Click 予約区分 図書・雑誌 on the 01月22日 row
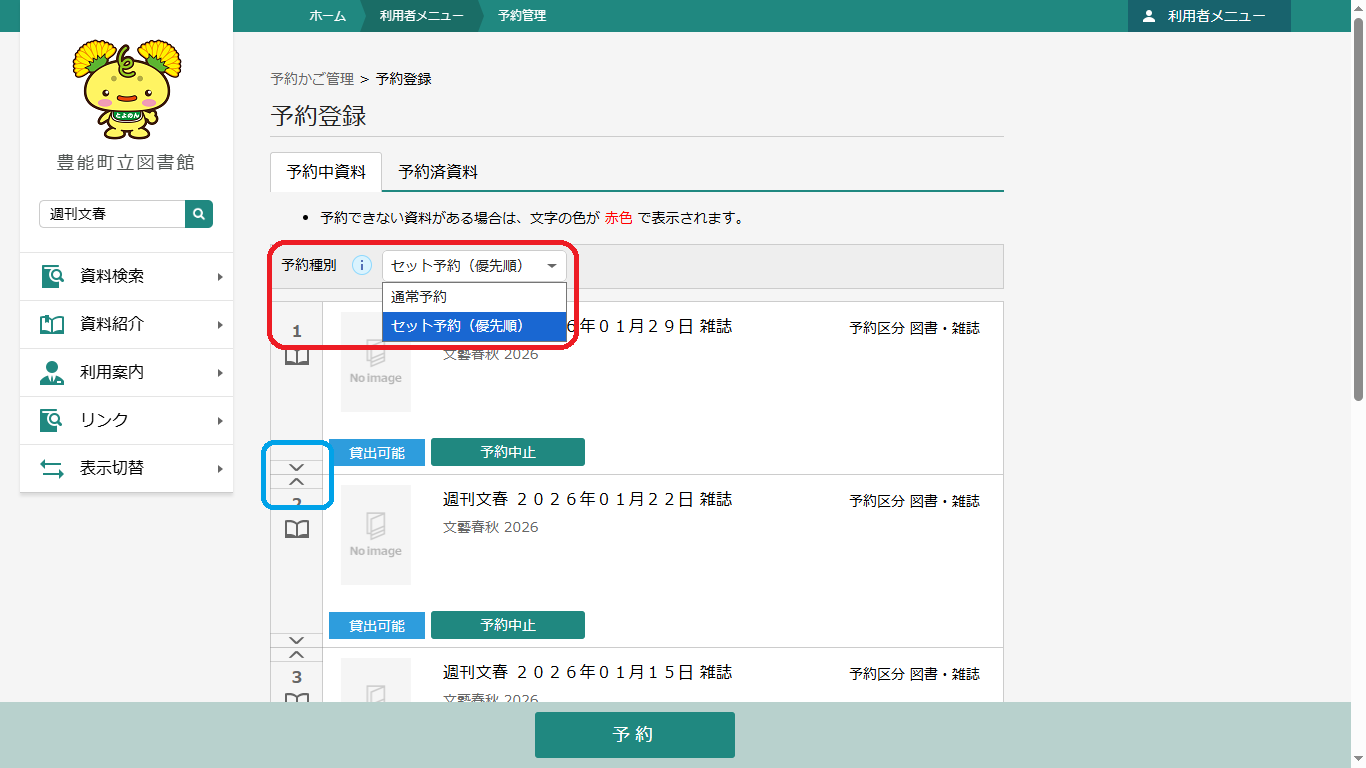Image resolution: width=1366 pixels, height=768 pixels. click(x=914, y=501)
